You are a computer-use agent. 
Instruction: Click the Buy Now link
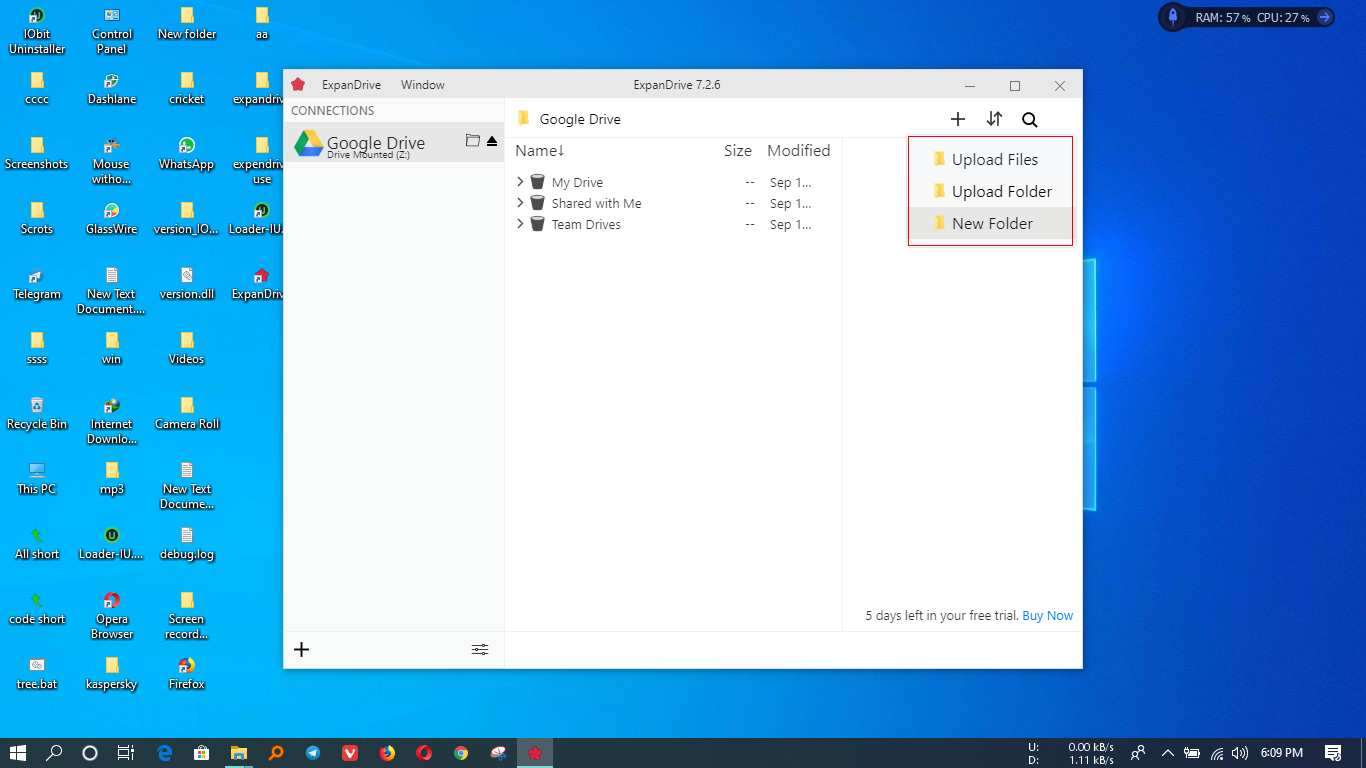point(1047,616)
